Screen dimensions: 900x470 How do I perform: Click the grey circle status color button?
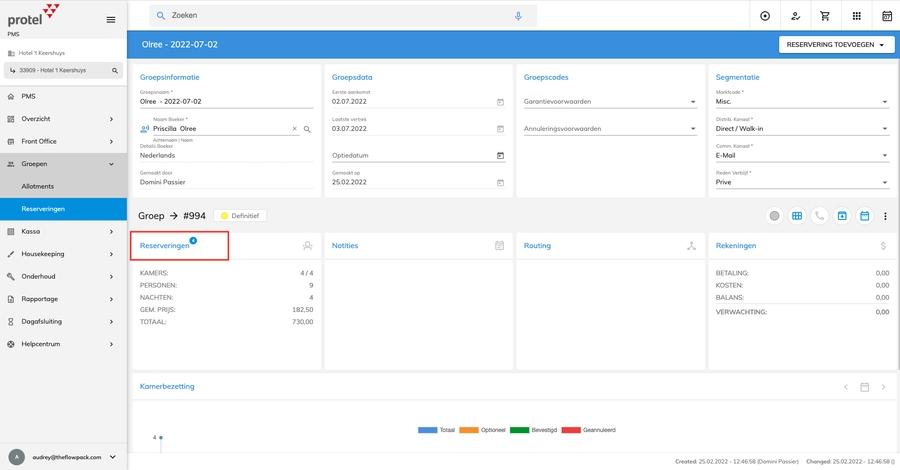click(x=774, y=215)
